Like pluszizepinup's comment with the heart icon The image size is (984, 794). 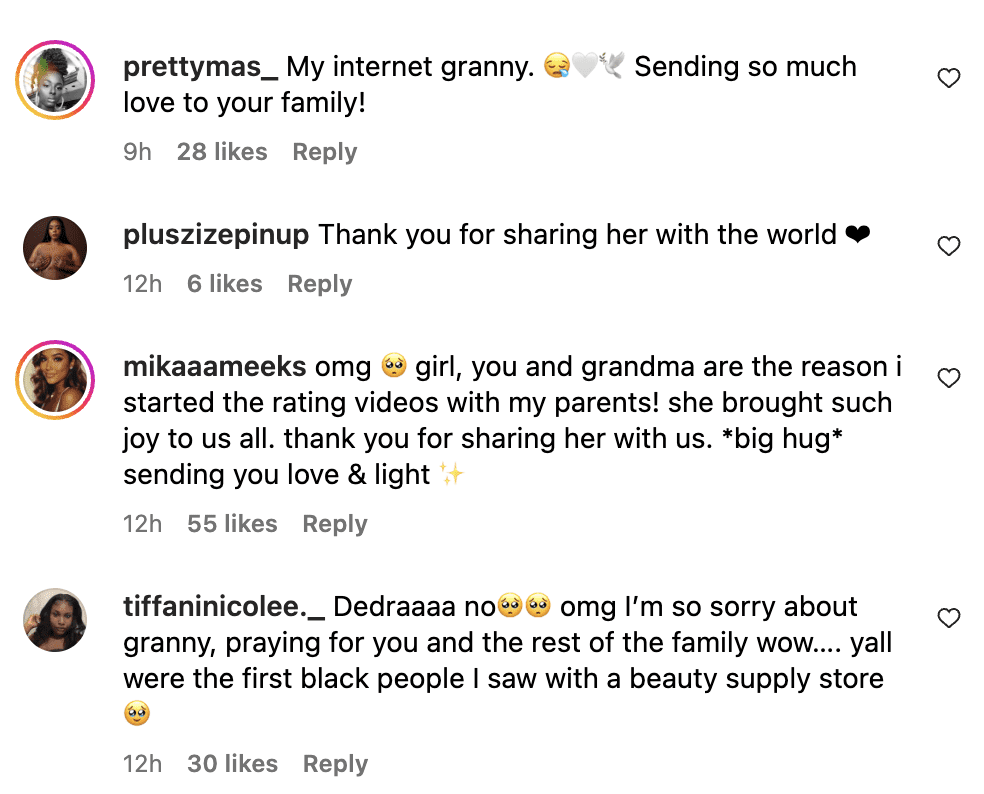pyautogui.click(x=948, y=245)
